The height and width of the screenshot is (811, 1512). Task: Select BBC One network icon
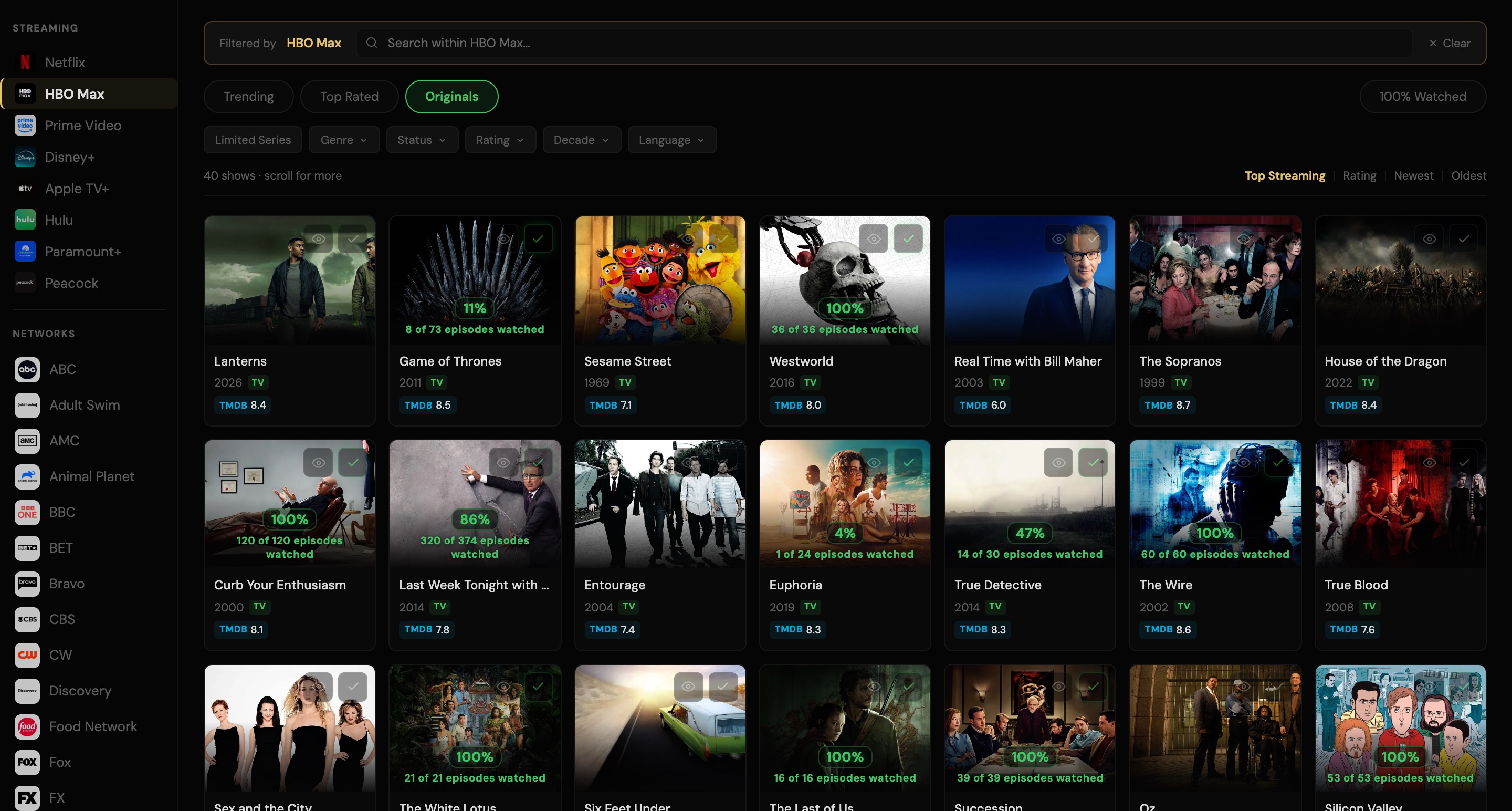click(27, 512)
